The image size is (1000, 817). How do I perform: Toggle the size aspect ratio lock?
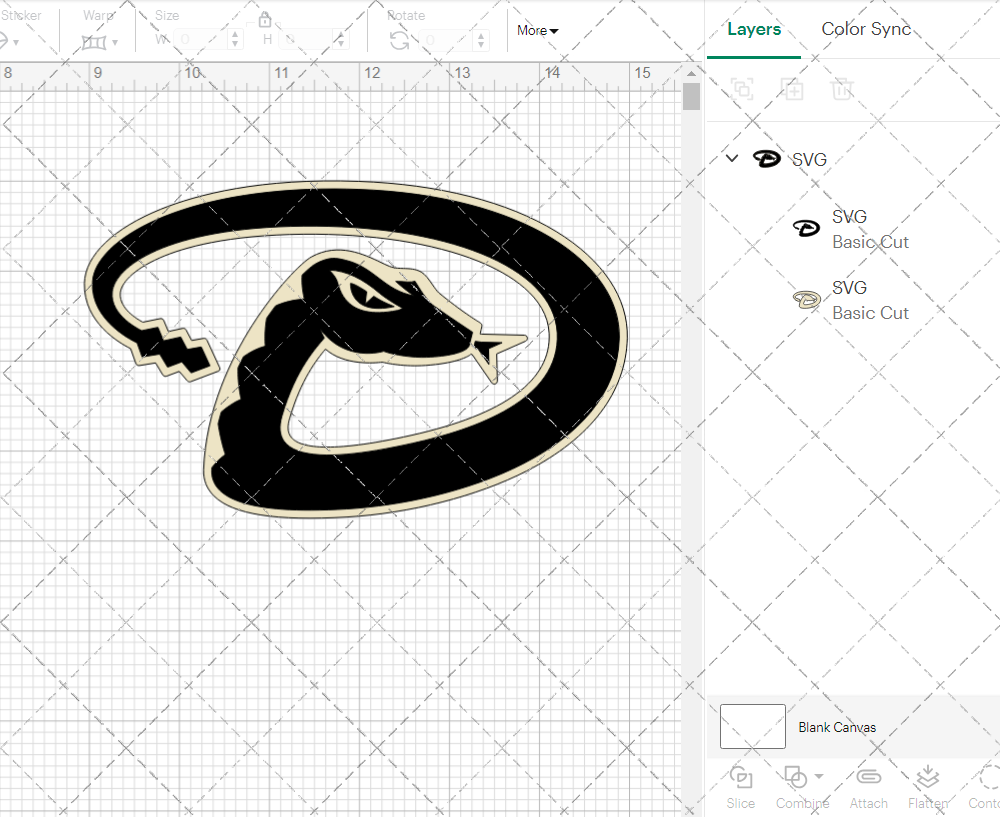pos(265,20)
